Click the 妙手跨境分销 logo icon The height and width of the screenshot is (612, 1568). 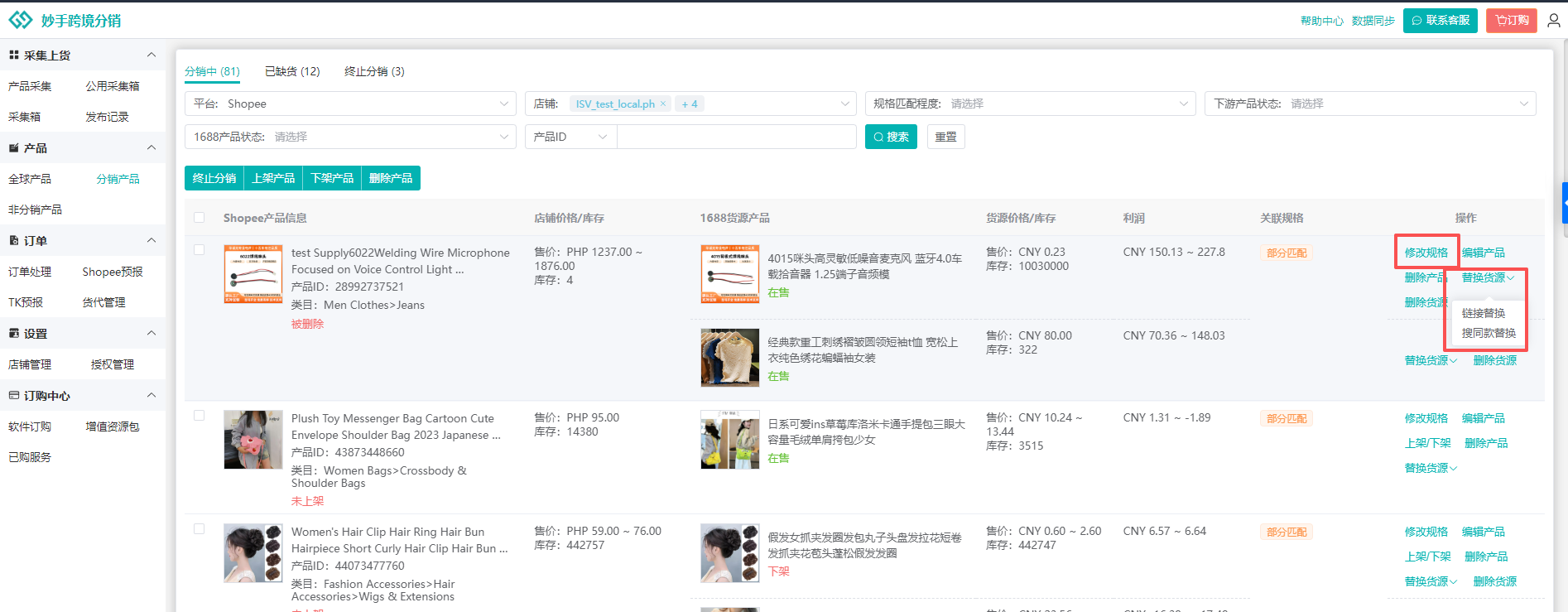(x=20, y=20)
